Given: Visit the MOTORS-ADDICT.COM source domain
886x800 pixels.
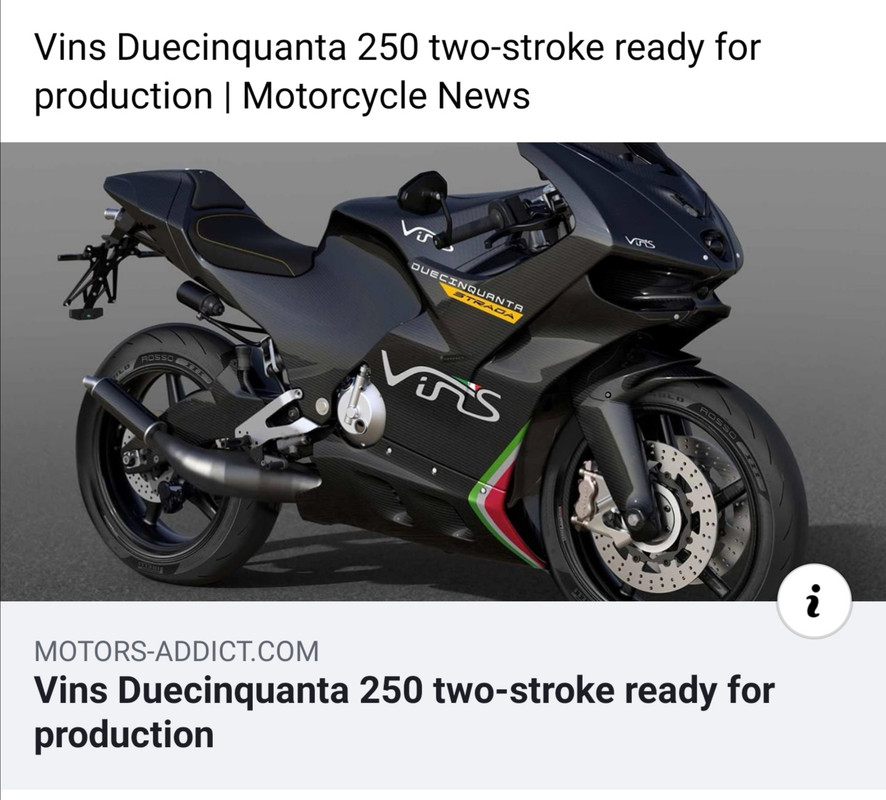Looking at the screenshot, I should 176,651.
